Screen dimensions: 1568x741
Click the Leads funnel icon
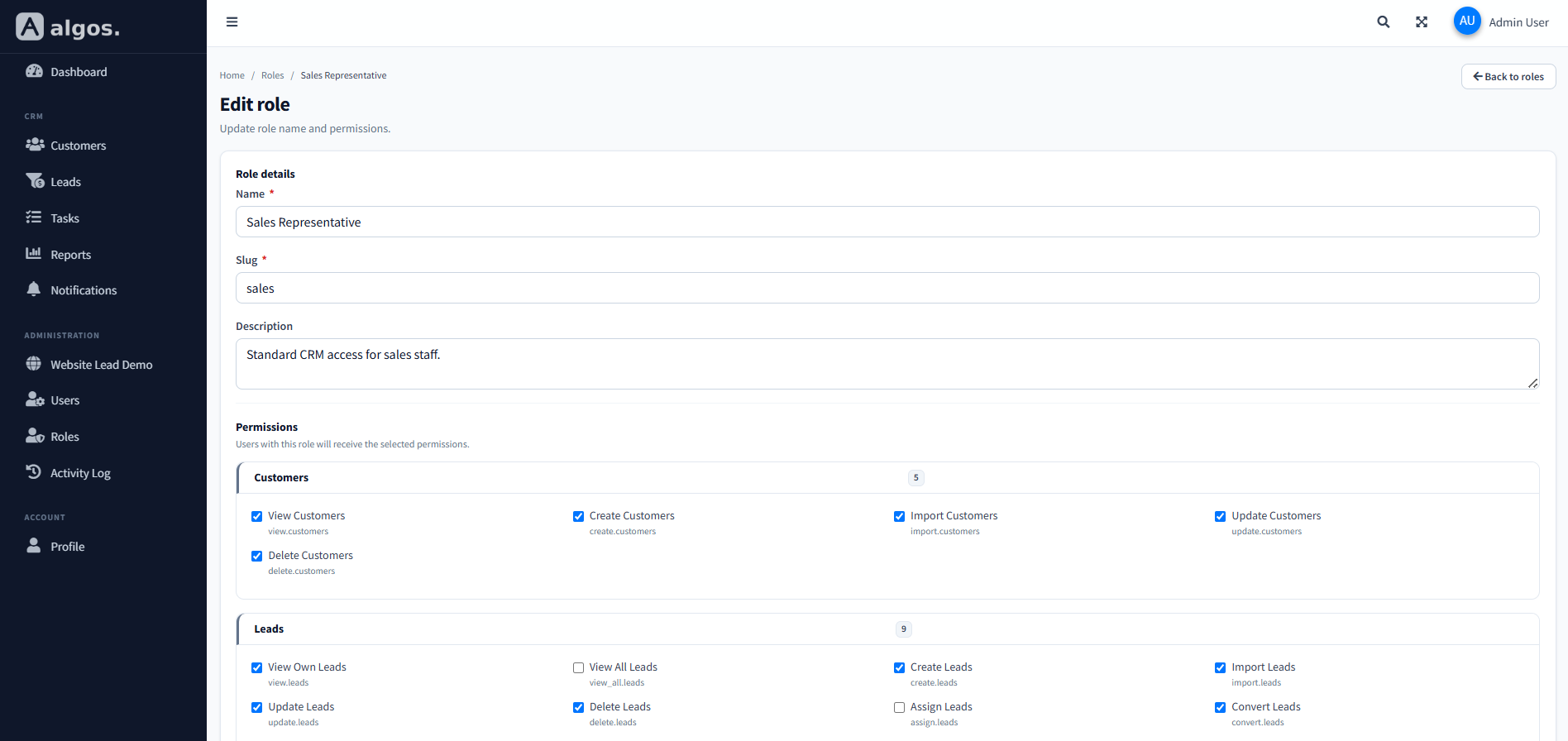(35, 180)
